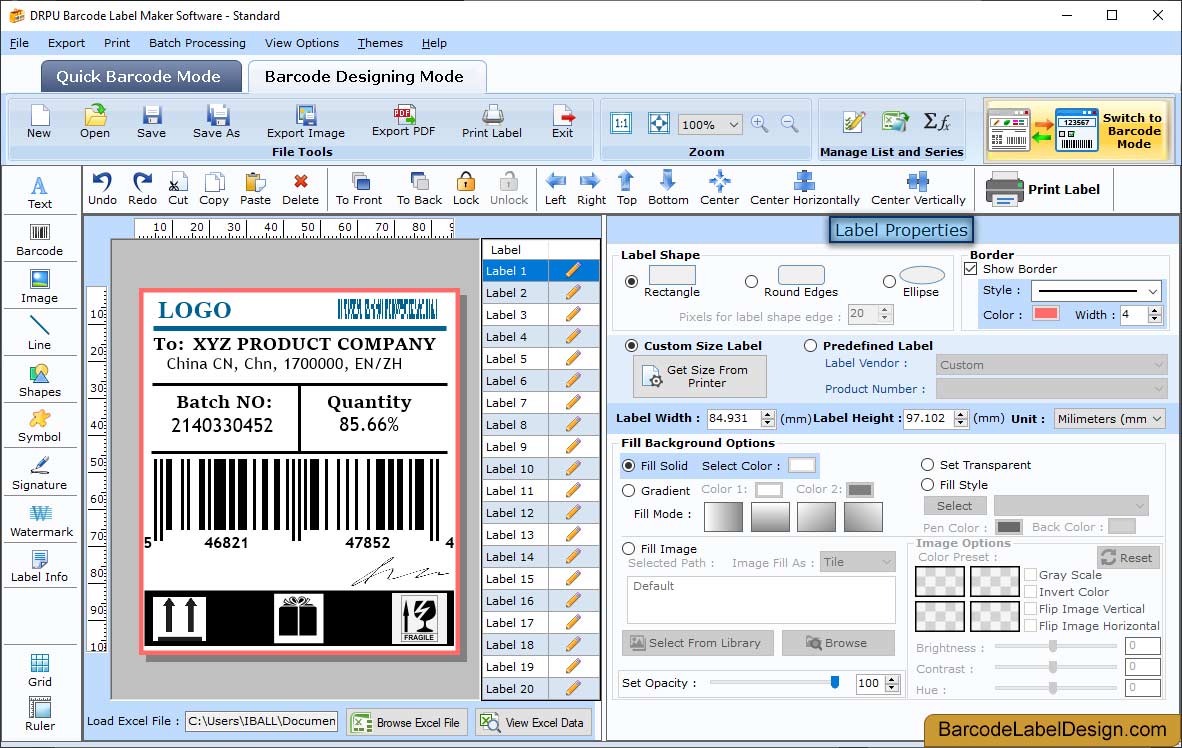
Task: Open Label Info in sidebar
Action: [39, 567]
